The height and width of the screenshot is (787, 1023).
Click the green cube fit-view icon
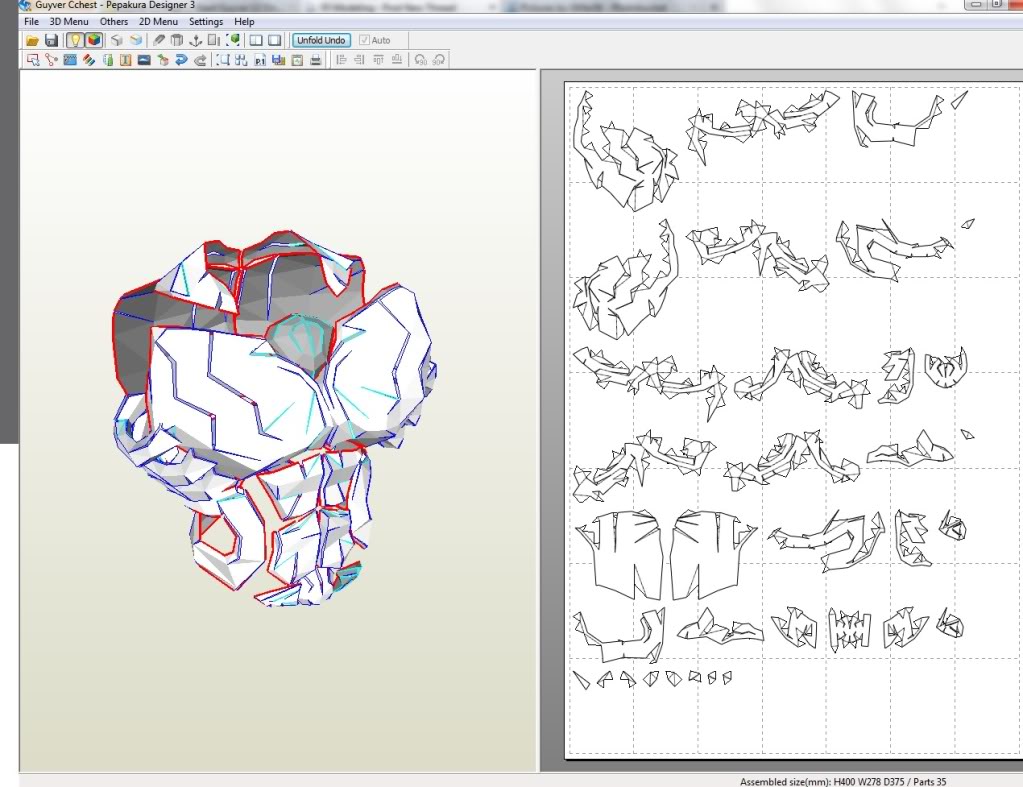coord(233,40)
